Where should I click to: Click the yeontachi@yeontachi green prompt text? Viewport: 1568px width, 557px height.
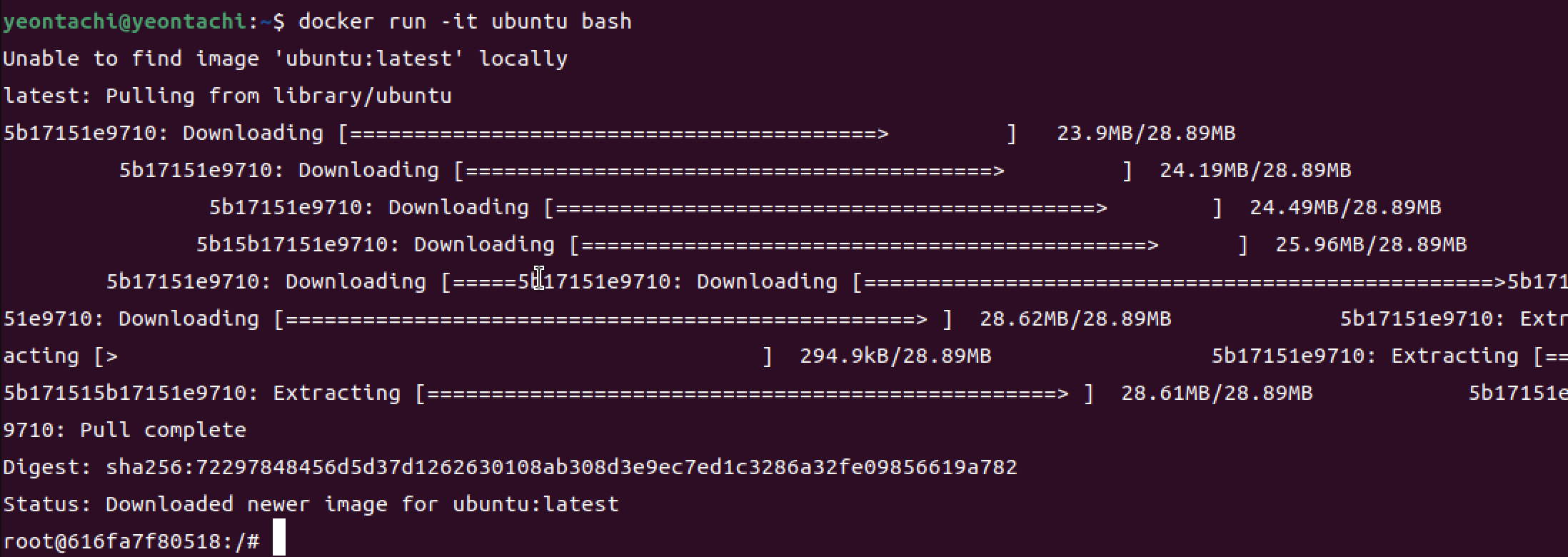click(x=124, y=21)
